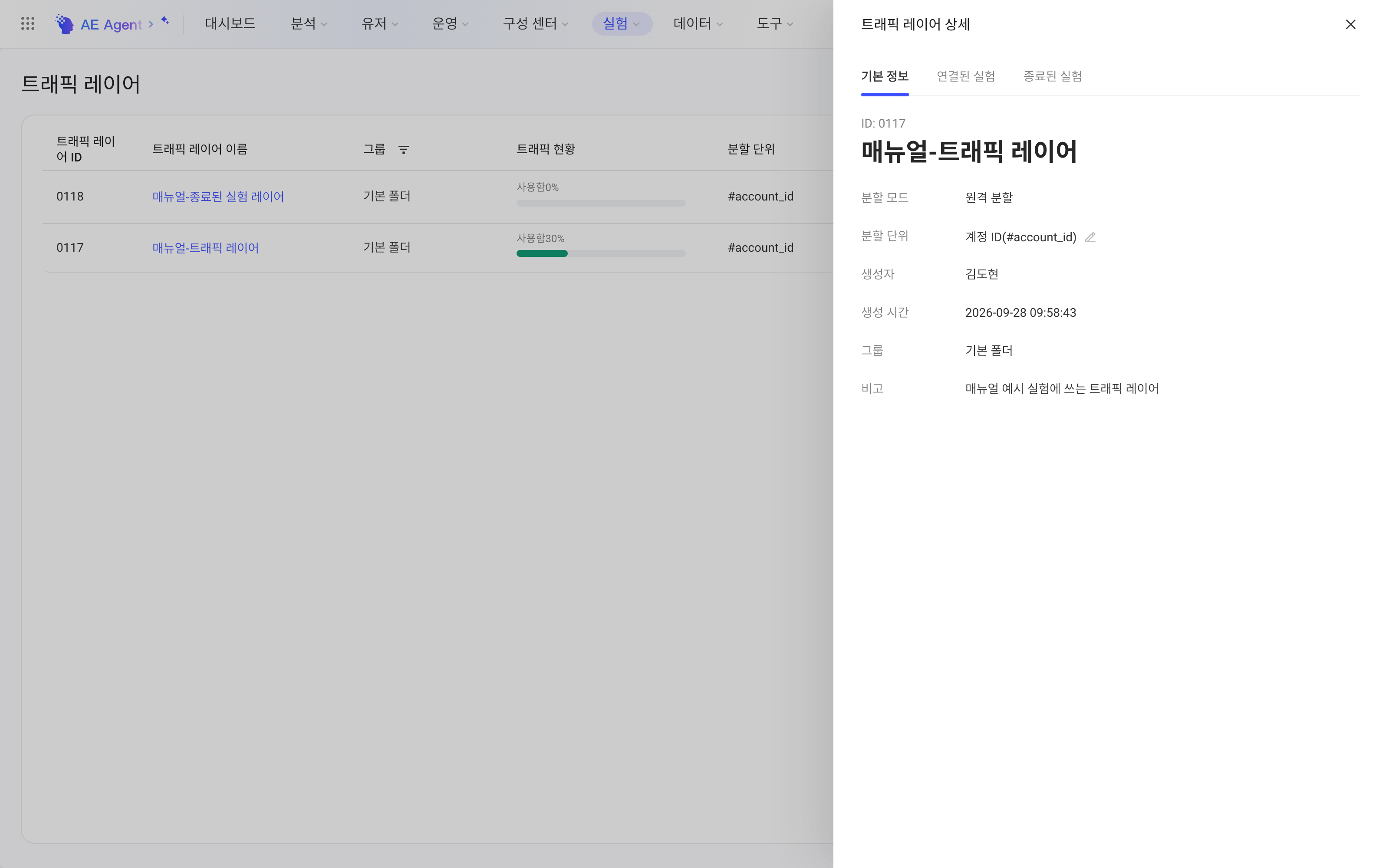Click the 사용함0% traffic progress bar
Screen dimensions: 1389x868
(x=601, y=203)
